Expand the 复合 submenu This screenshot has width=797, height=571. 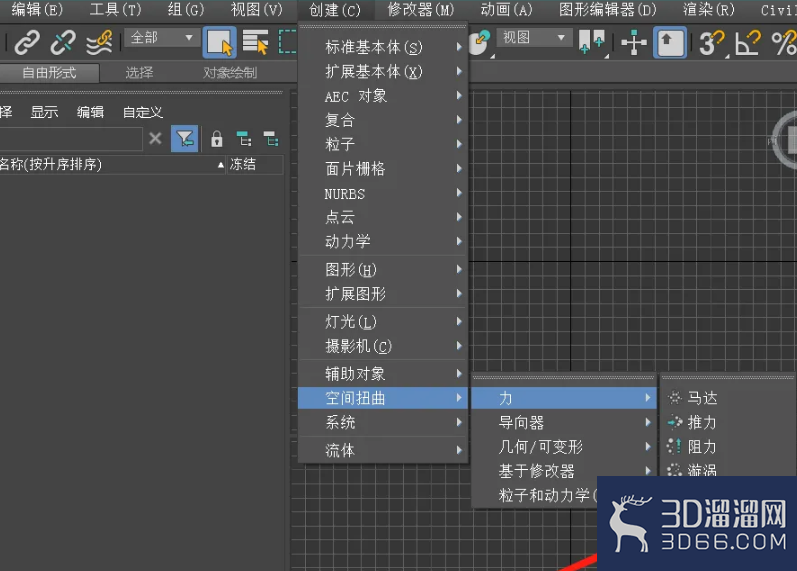383,120
